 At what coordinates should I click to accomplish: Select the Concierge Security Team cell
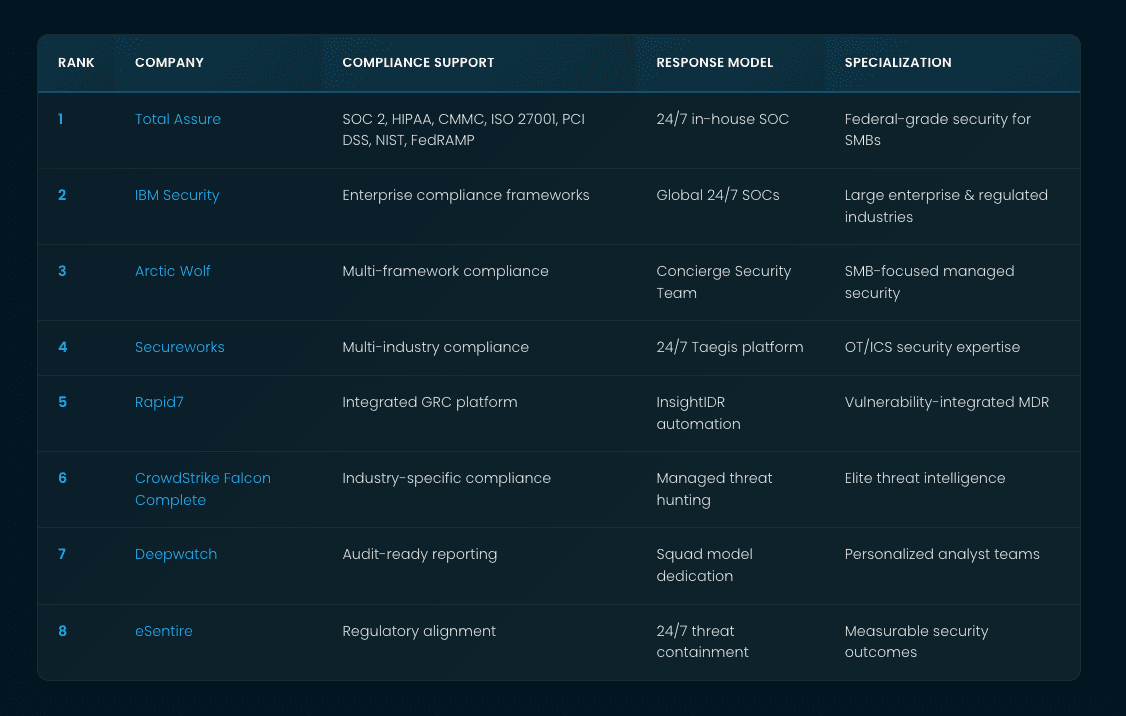click(x=723, y=282)
